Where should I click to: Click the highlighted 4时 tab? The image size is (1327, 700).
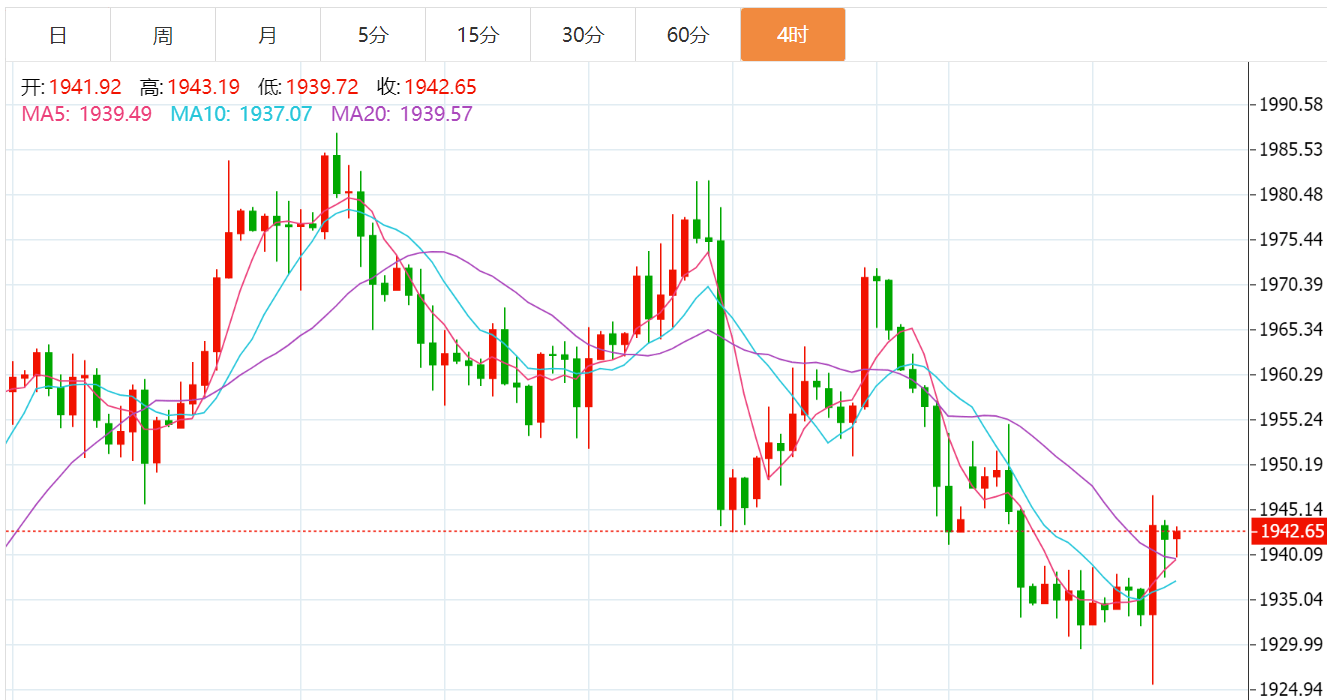[792, 35]
